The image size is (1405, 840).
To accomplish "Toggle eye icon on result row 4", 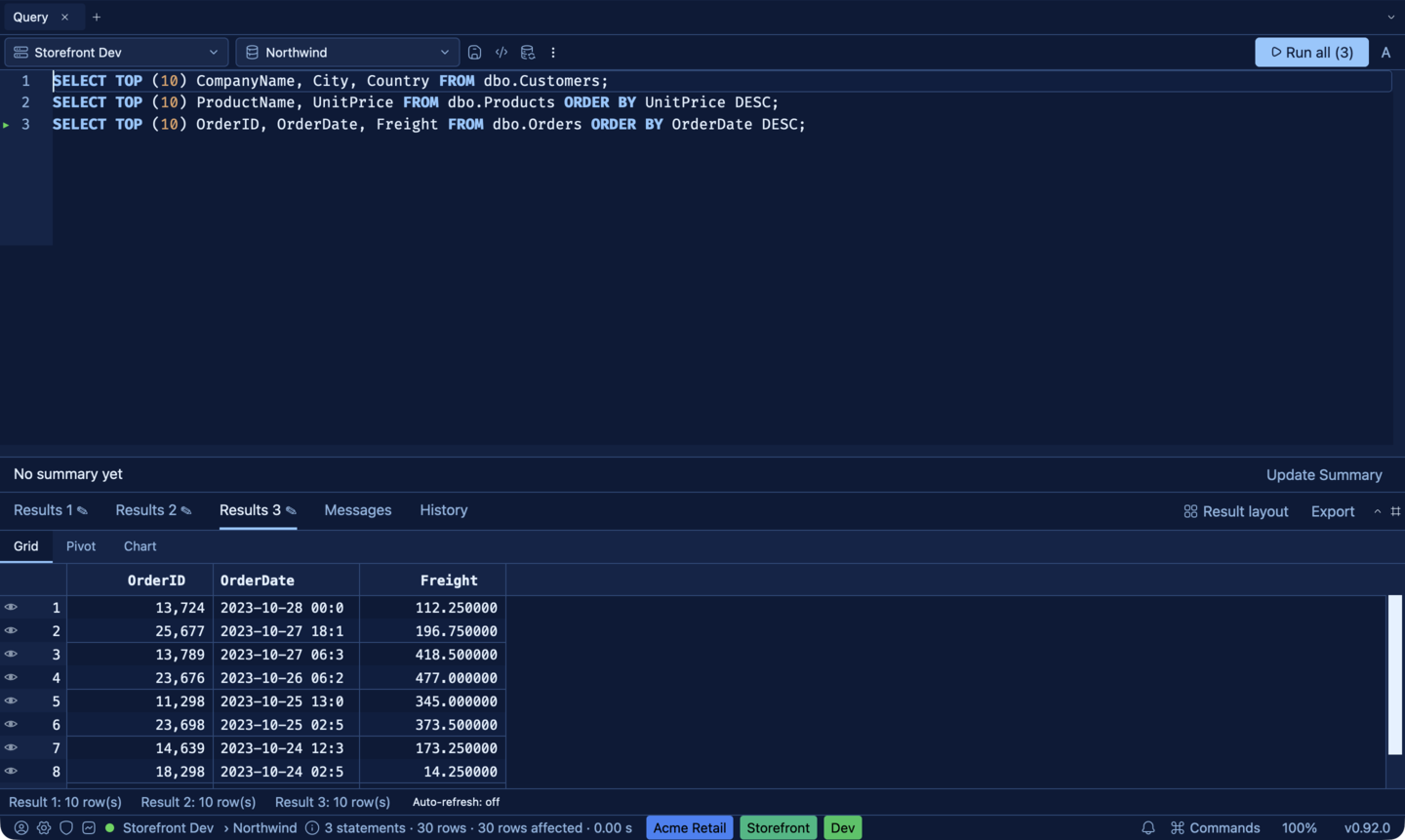I will click(11, 677).
